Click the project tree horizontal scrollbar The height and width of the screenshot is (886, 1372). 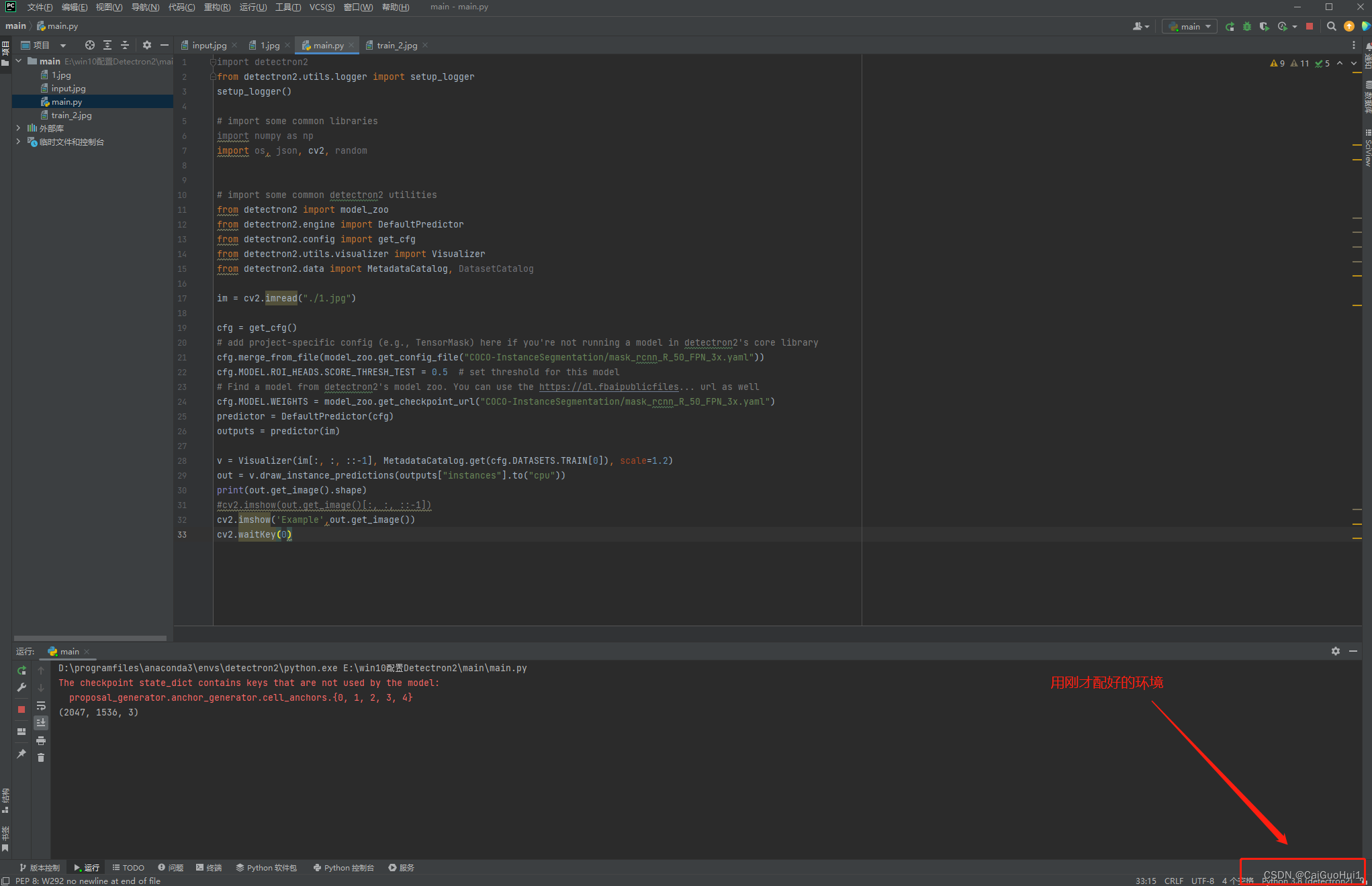point(90,638)
